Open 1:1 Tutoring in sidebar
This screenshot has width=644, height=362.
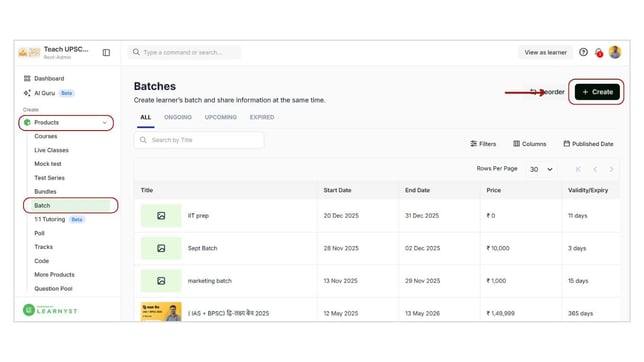(x=50, y=219)
